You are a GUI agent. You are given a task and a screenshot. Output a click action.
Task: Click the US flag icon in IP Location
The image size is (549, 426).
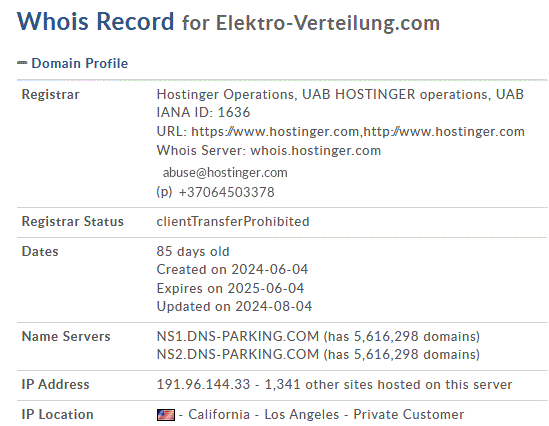click(166, 415)
